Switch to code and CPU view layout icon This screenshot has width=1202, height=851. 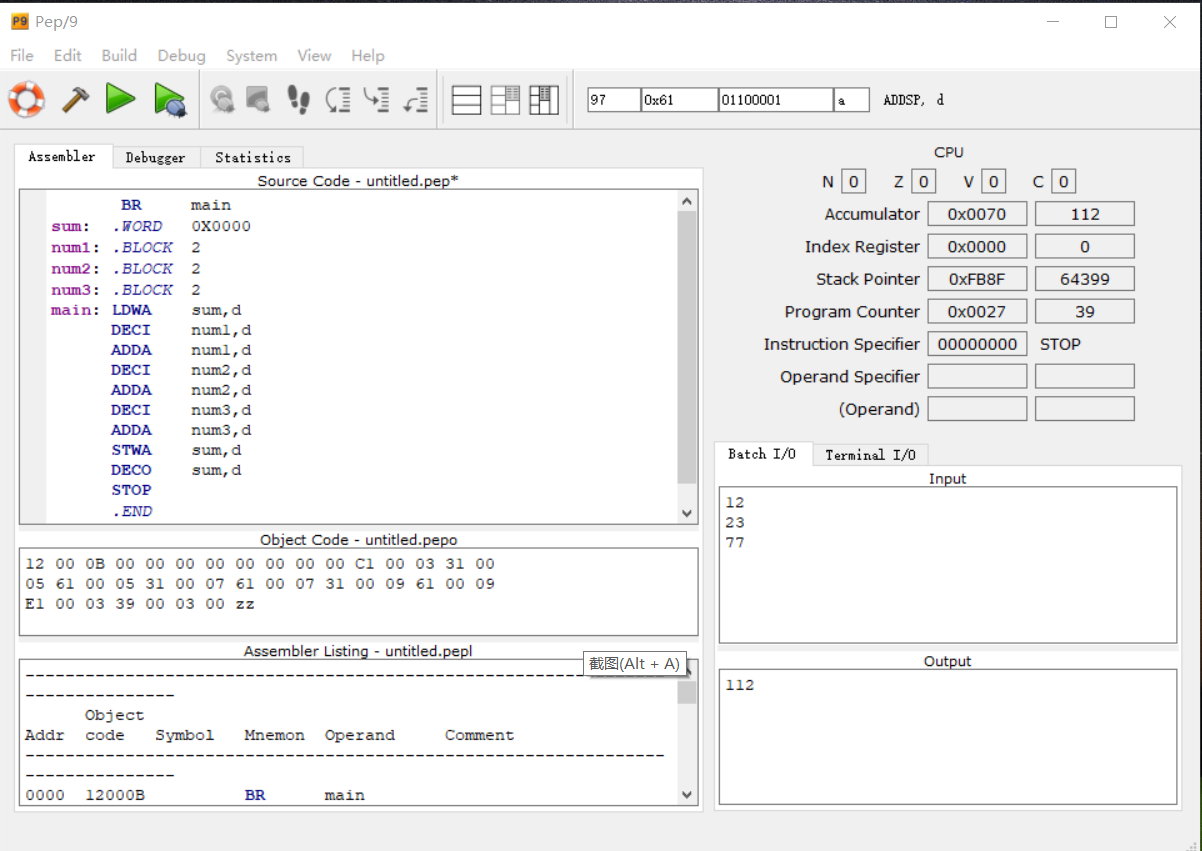[505, 100]
